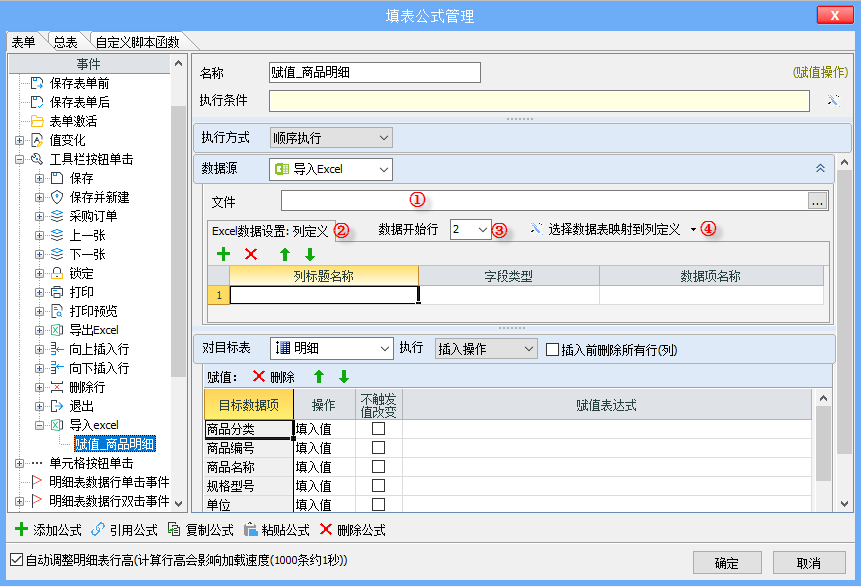Open 选择数据表映射到列定义 dropdown arrow
The height and width of the screenshot is (587, 861).
coord(694,230)
